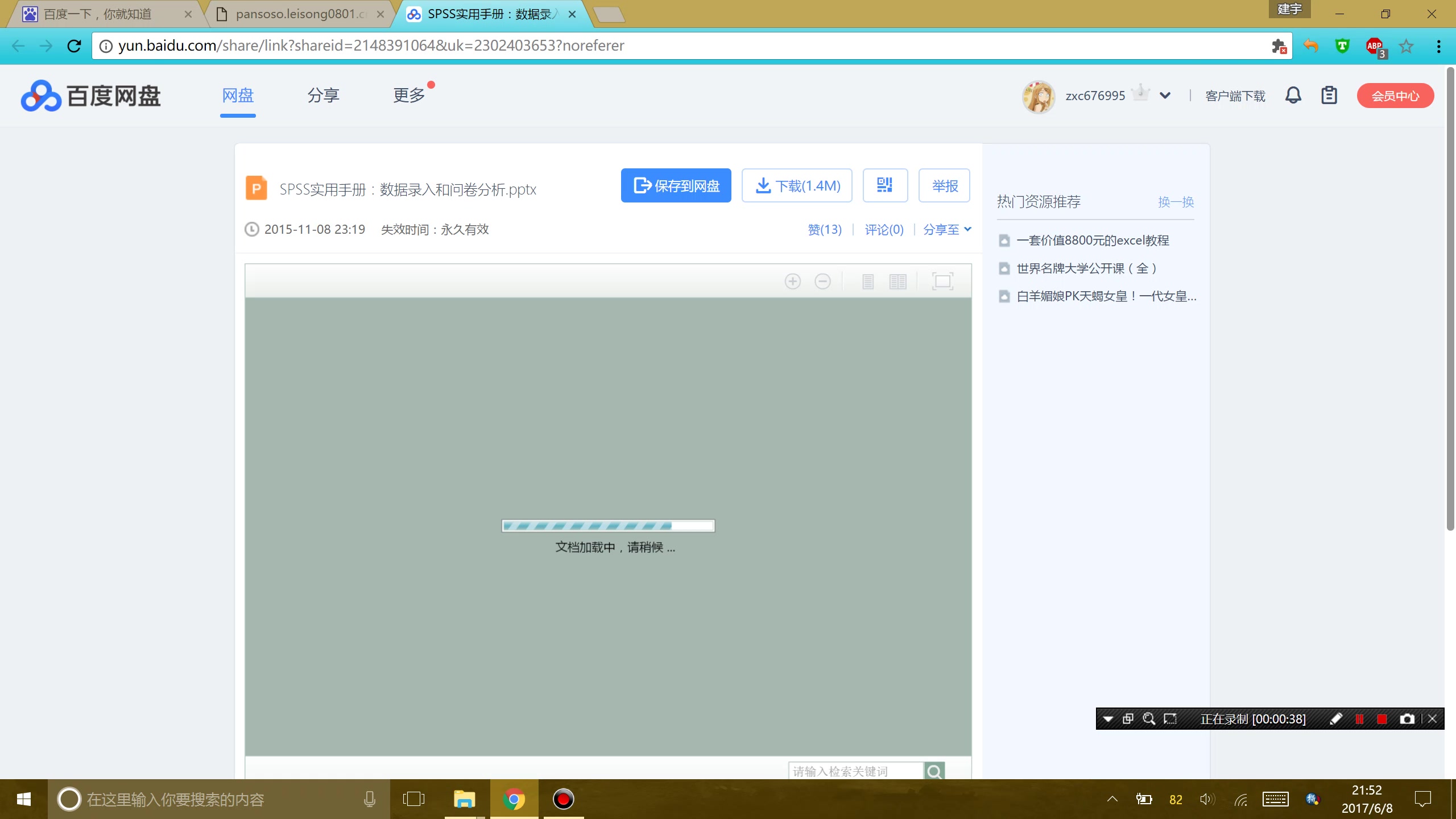Expand the 分享至 share dropdown
This screenshot has width=1456, height=819.
pos(947,229)
